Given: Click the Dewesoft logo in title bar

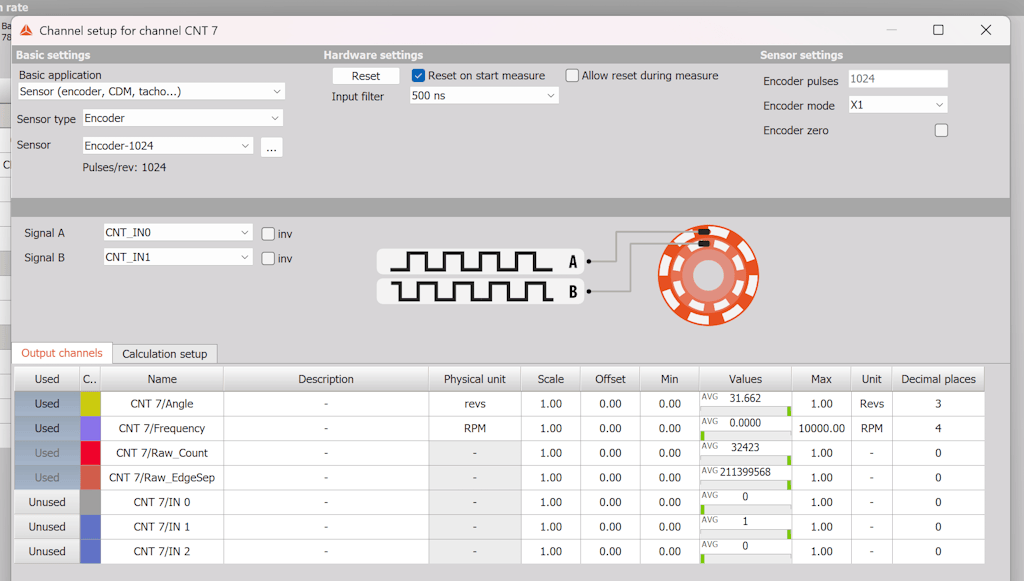Looking at the screenshot, I should pos(26,30).
